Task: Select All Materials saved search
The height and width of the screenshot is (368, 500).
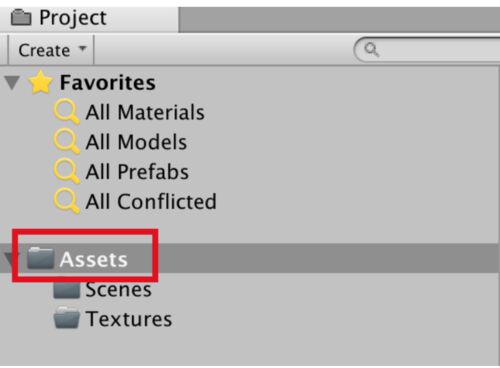Action: point(145,112)
